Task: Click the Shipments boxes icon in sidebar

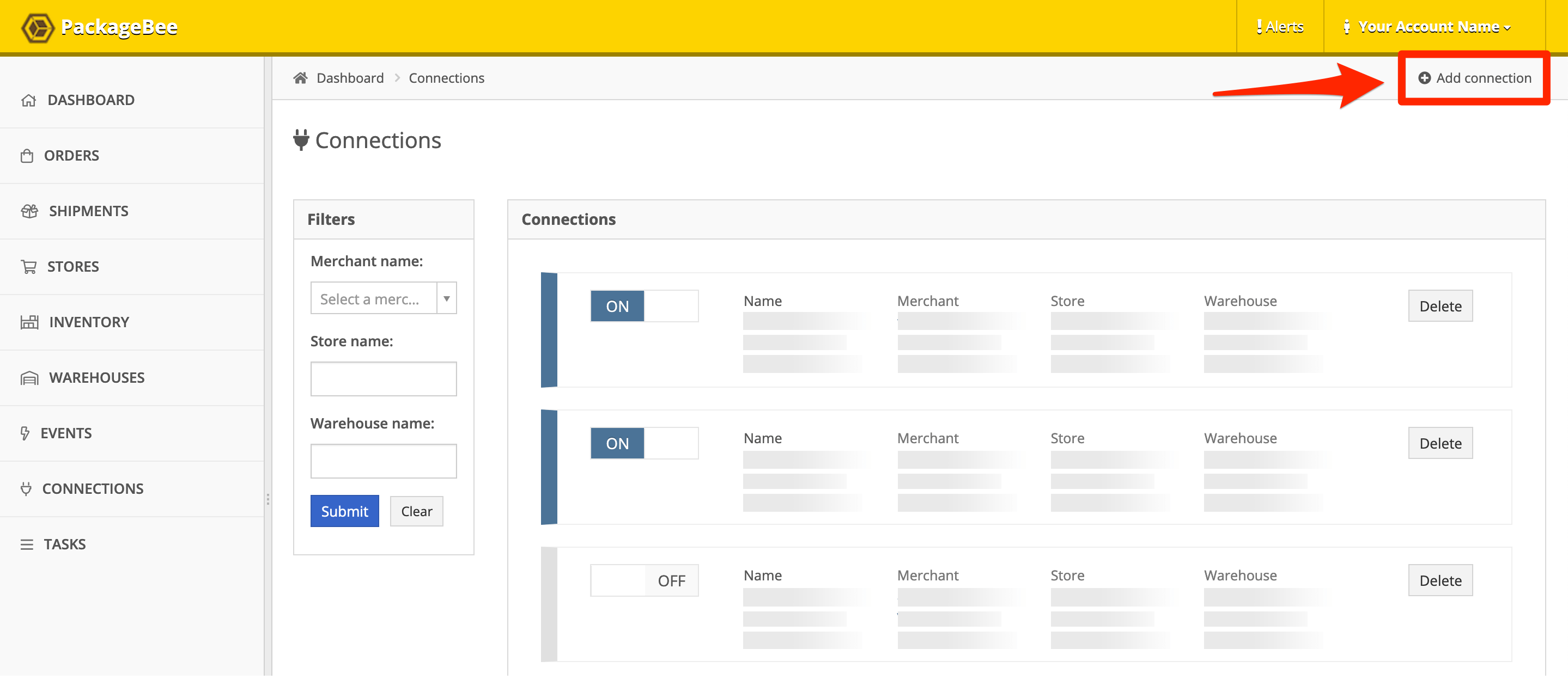Action: pos(29,211)
